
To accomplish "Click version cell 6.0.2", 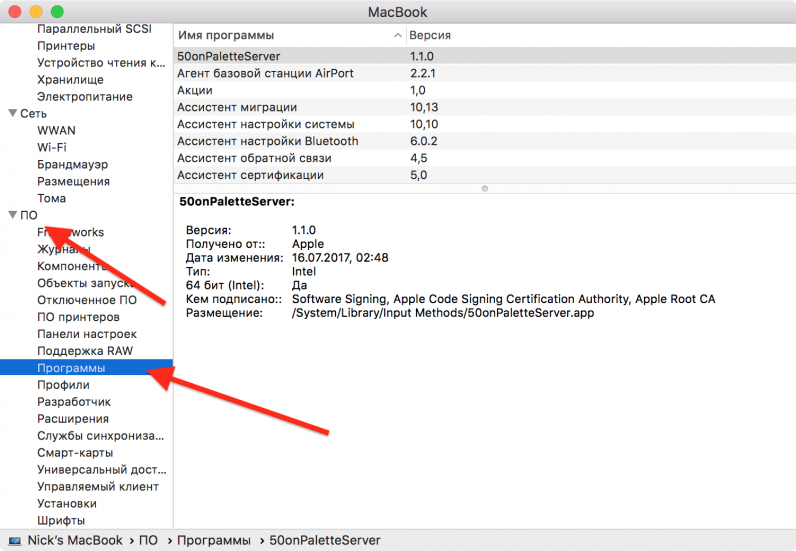I will [x=424, y=141].
